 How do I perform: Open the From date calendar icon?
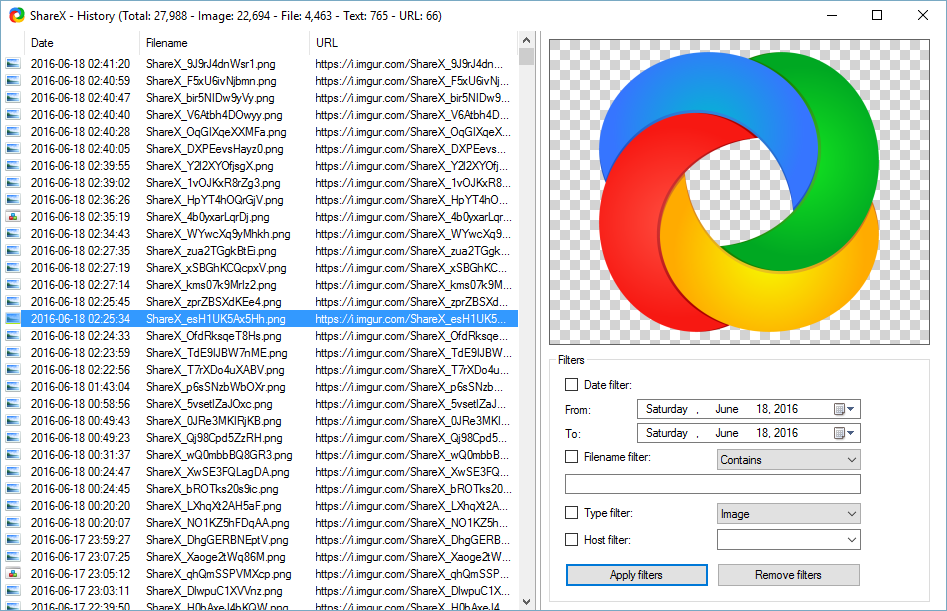click(x=839, y=409)
